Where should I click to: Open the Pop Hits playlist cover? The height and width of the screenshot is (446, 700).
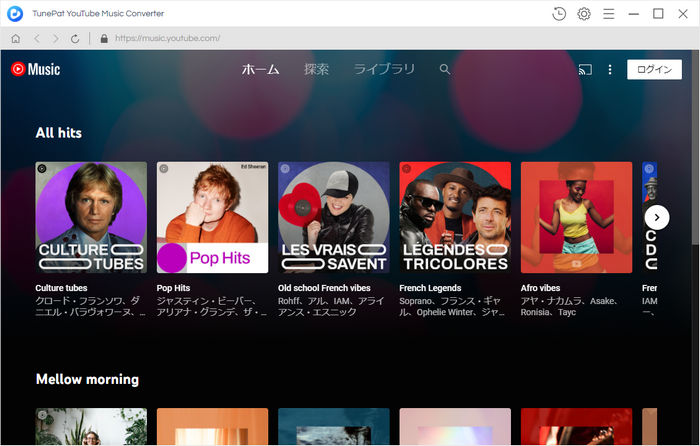point(212,217)
